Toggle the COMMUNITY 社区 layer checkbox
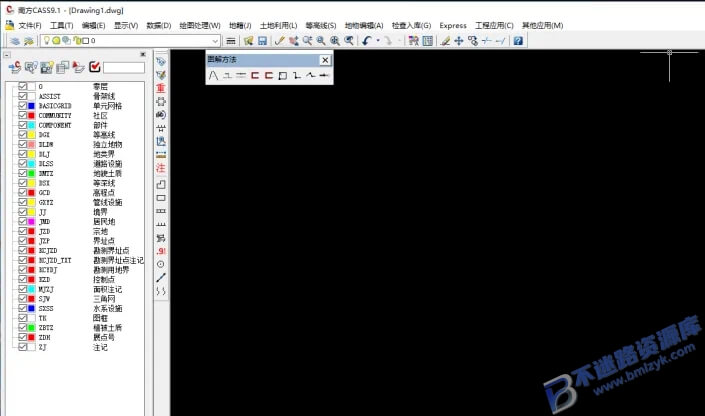The image size is (705, 416). [22, 115]
